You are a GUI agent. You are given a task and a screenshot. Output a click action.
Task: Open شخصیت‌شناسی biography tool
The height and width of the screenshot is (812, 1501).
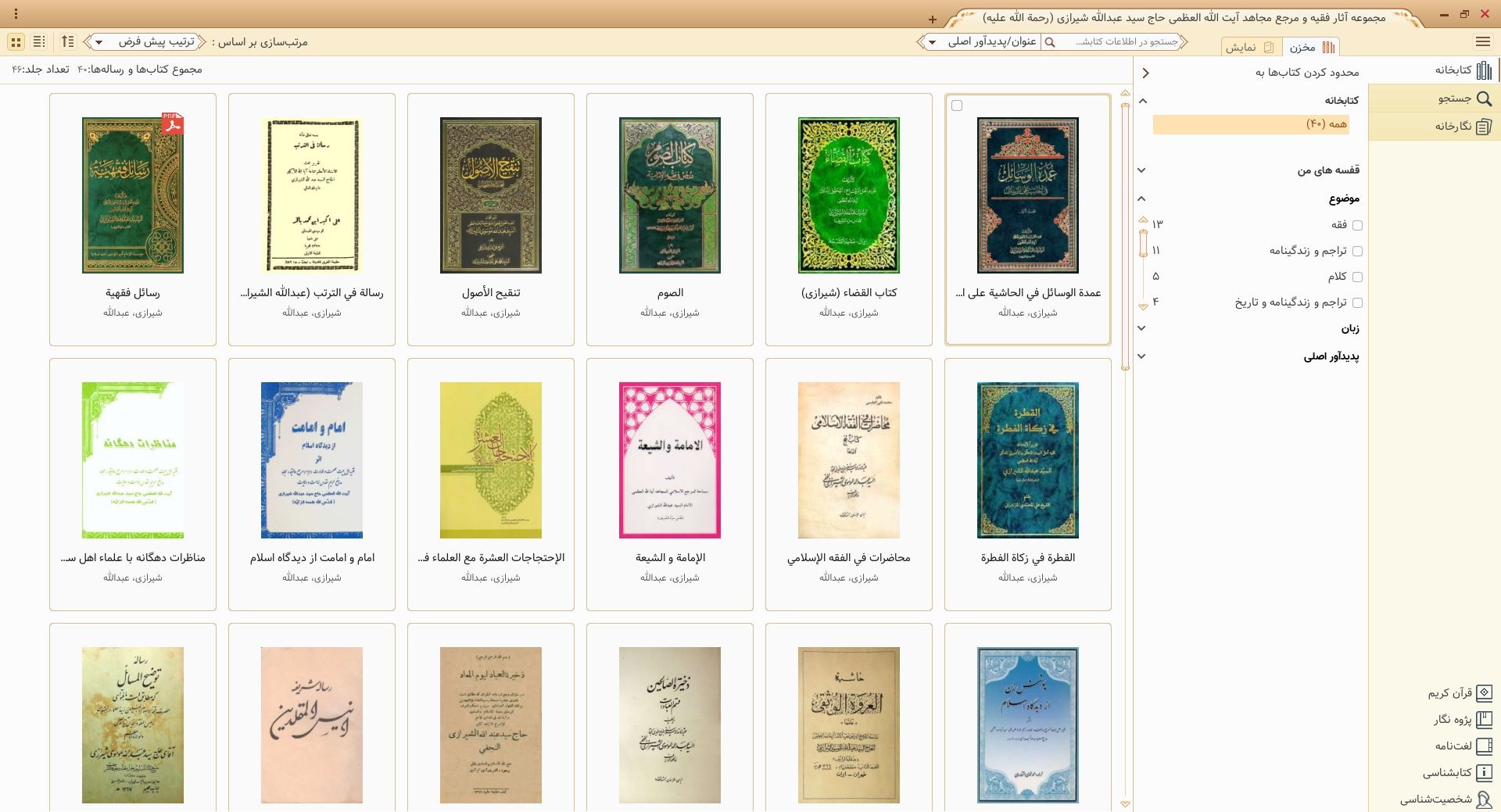pos(1446,799)
